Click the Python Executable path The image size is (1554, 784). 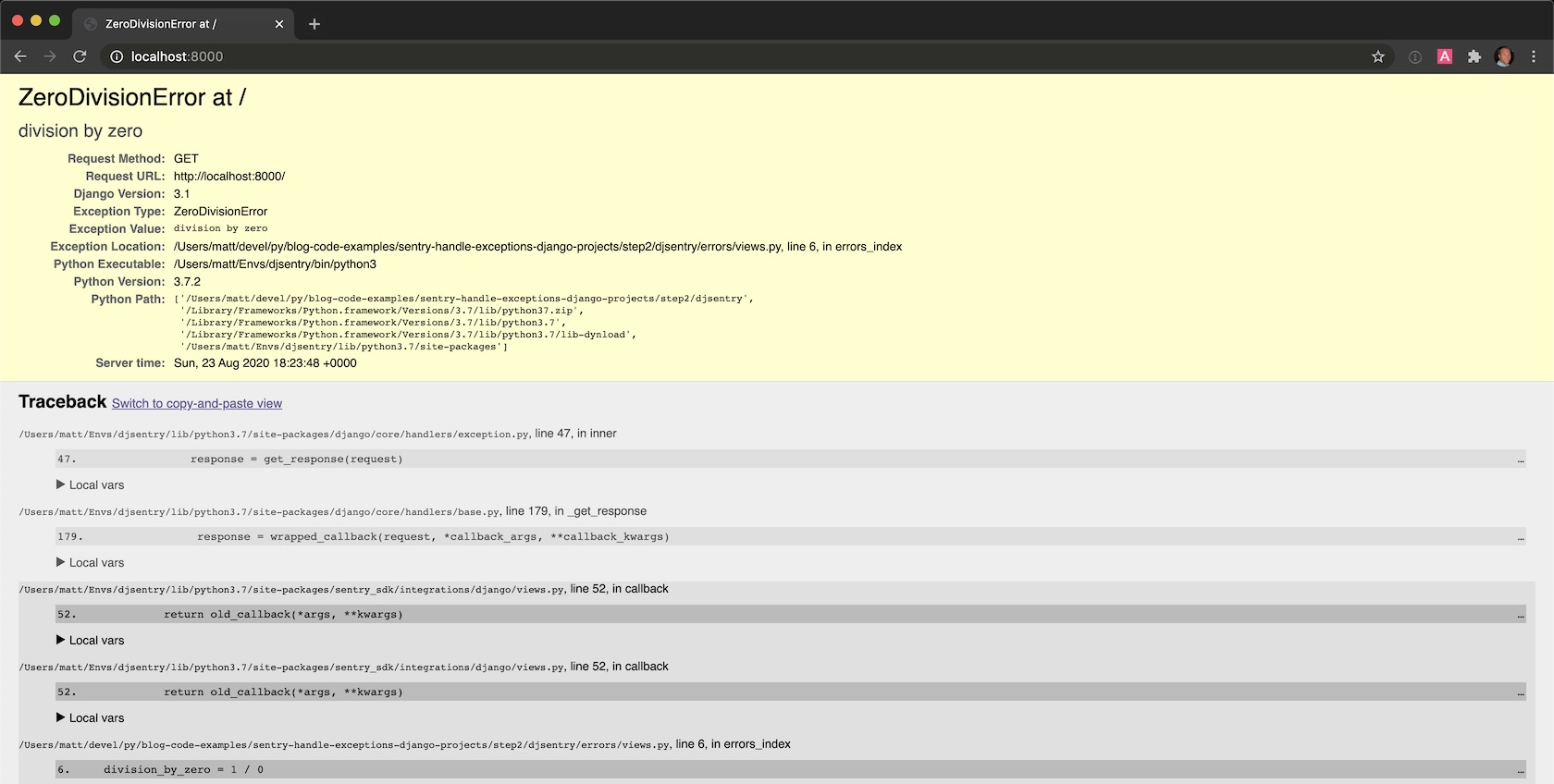(275, 264)
